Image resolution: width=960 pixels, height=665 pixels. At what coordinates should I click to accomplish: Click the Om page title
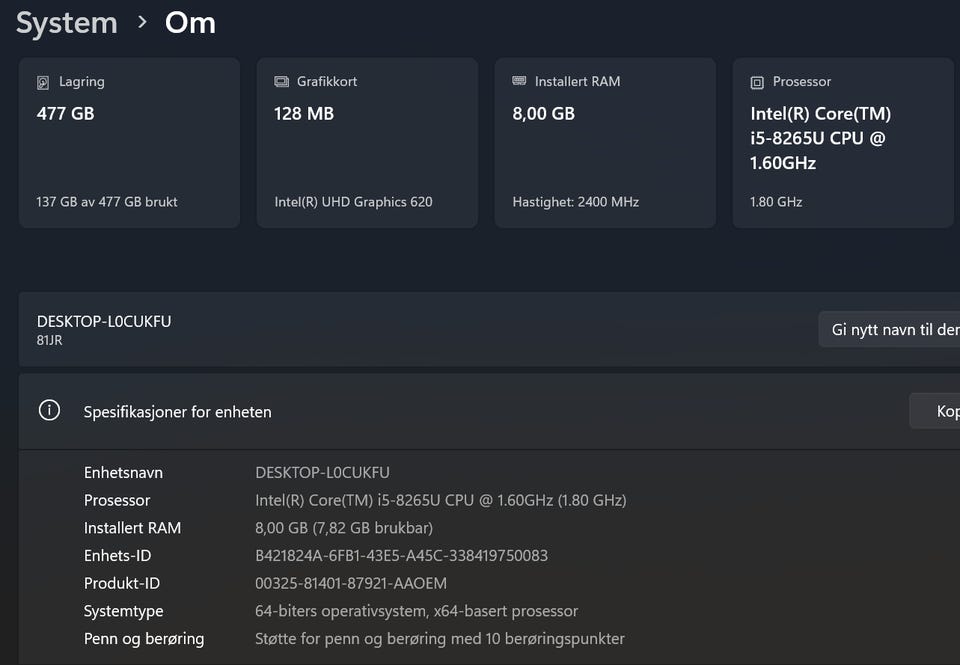(x=190, y=22)
